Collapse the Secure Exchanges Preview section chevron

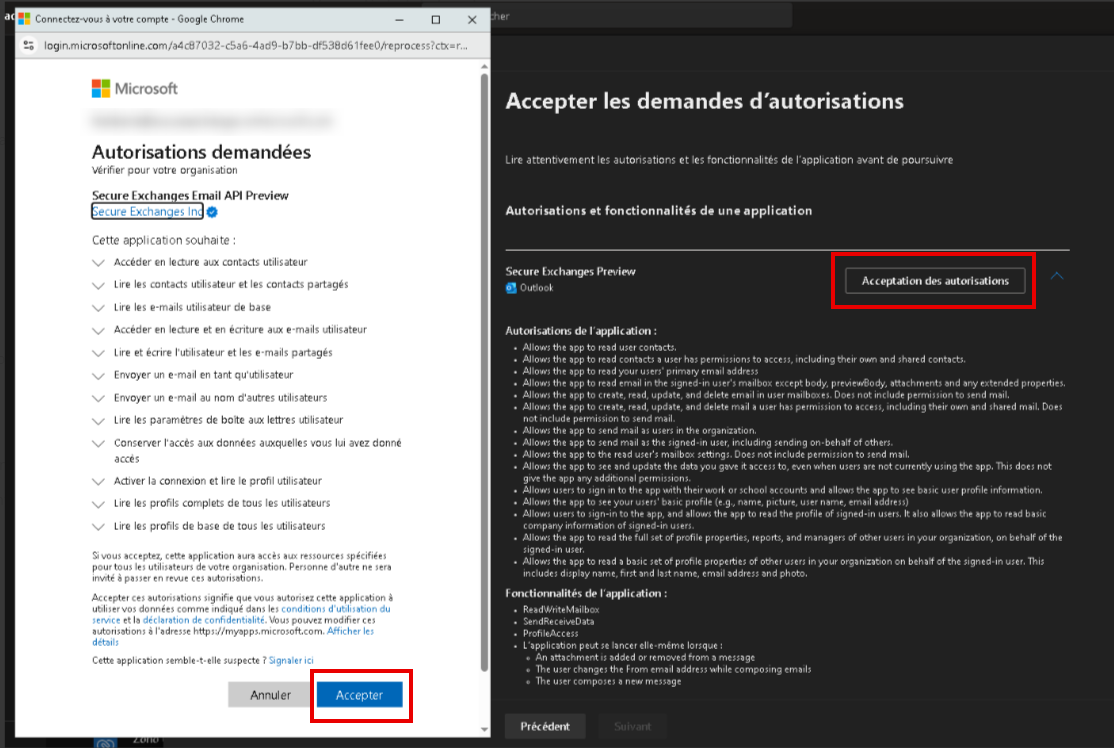pos(1056,276)
